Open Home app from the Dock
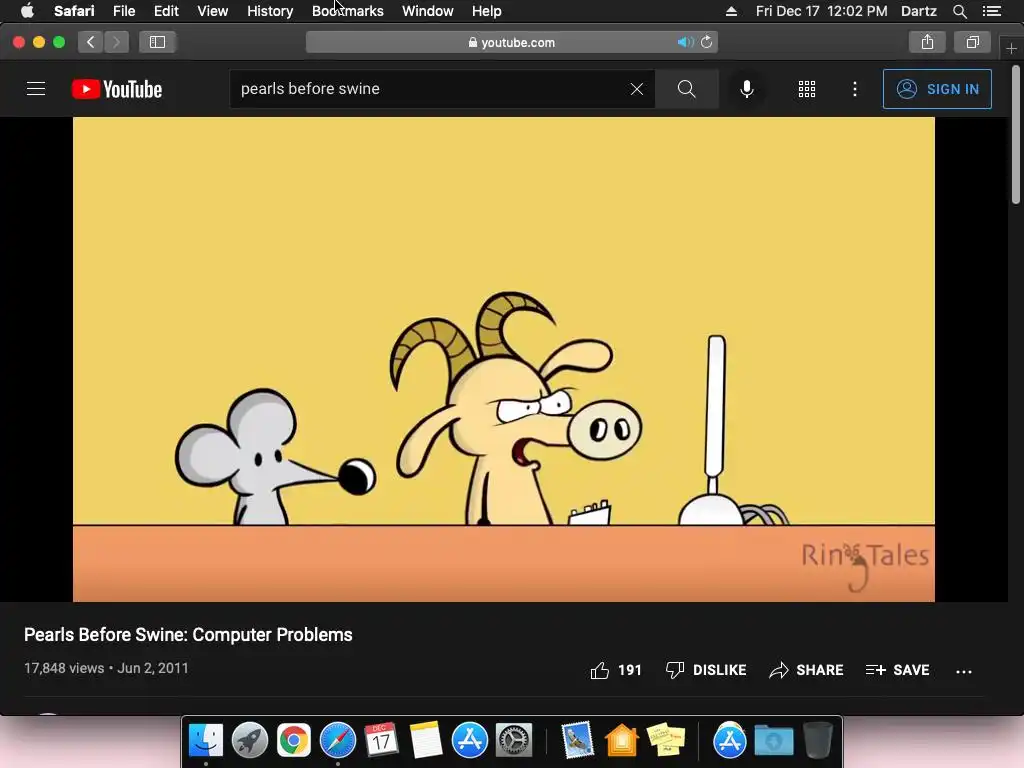This screenshot has width=1024, height=768. 621,740
